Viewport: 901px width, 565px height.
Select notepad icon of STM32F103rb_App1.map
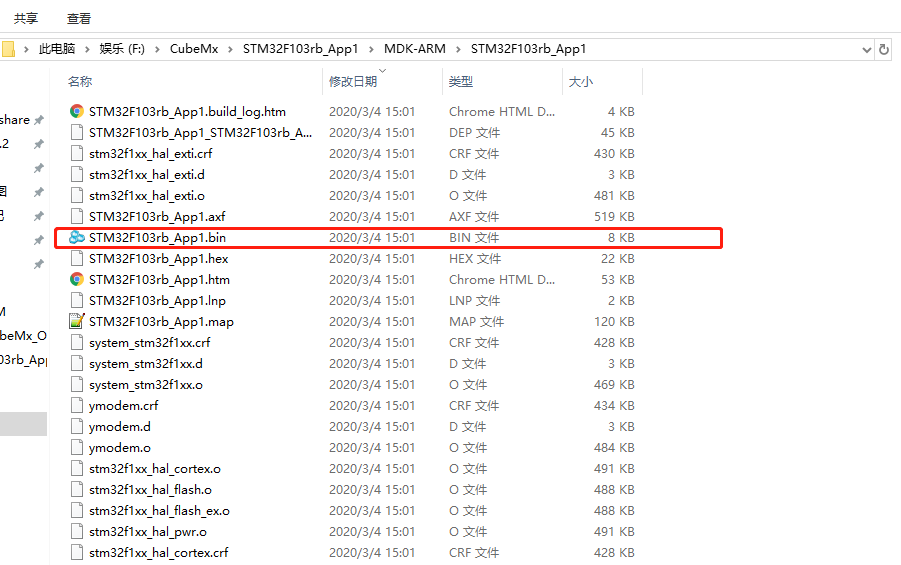click(76, 321)
